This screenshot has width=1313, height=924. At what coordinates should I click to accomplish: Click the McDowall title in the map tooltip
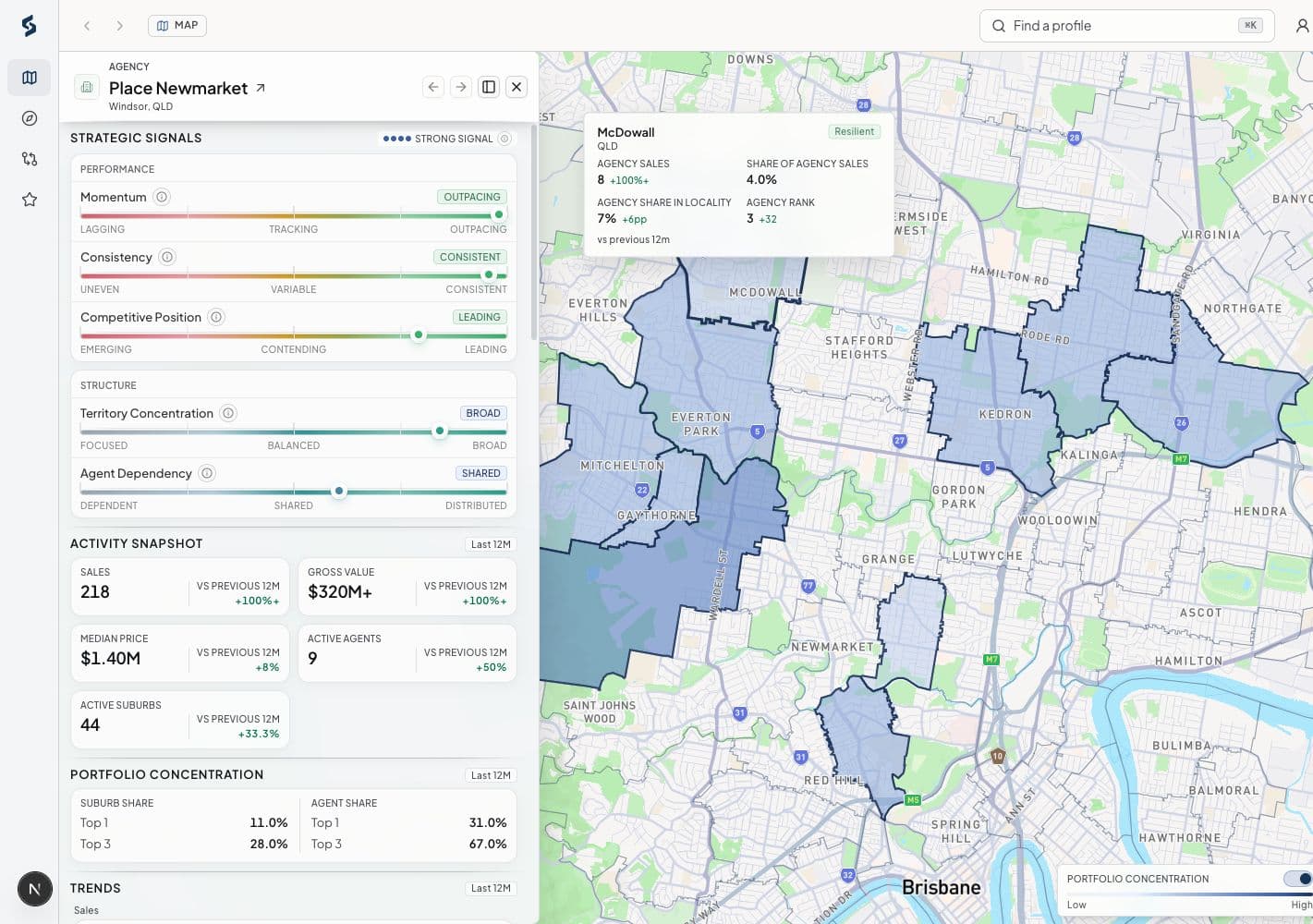[x=626, y=132]
